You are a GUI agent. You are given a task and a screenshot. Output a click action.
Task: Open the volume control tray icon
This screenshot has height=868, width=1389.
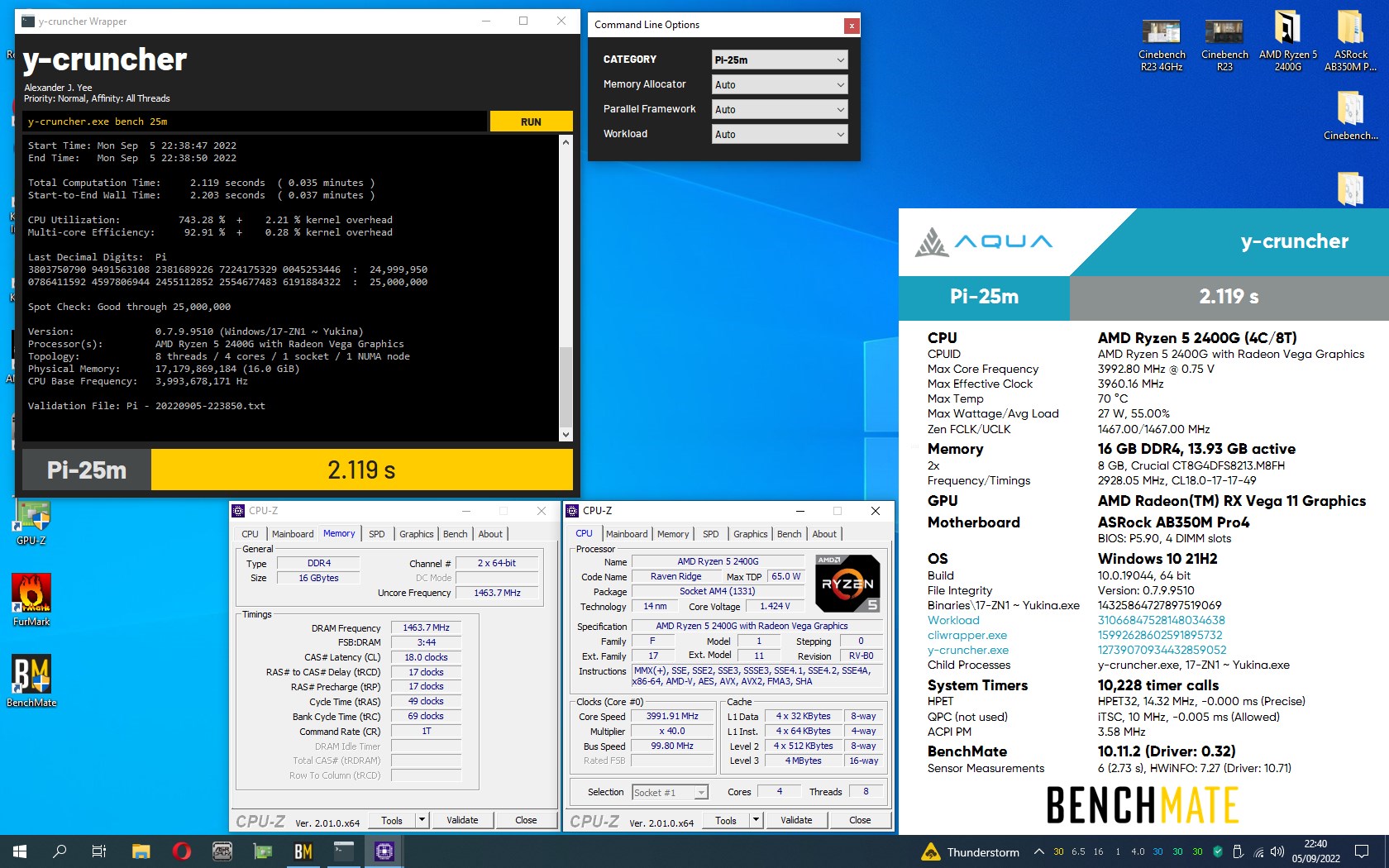(x=1277, y=851)
